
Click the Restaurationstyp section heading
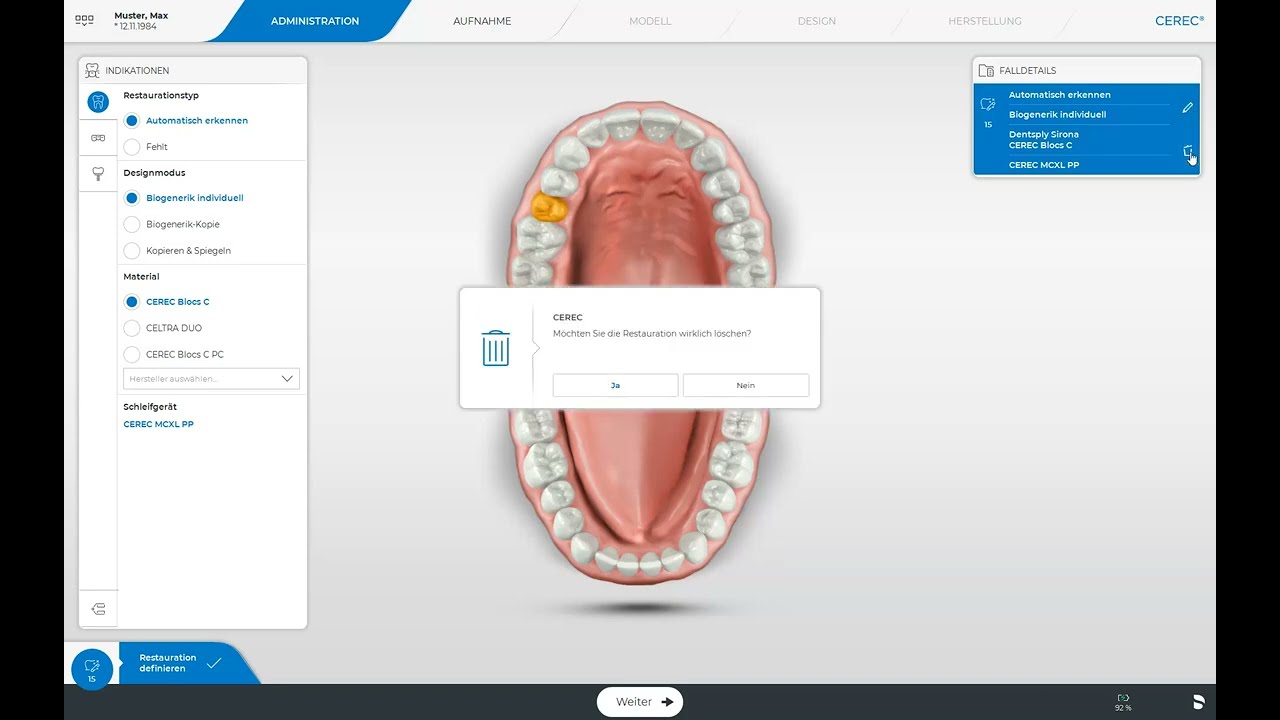pos(161,95)
